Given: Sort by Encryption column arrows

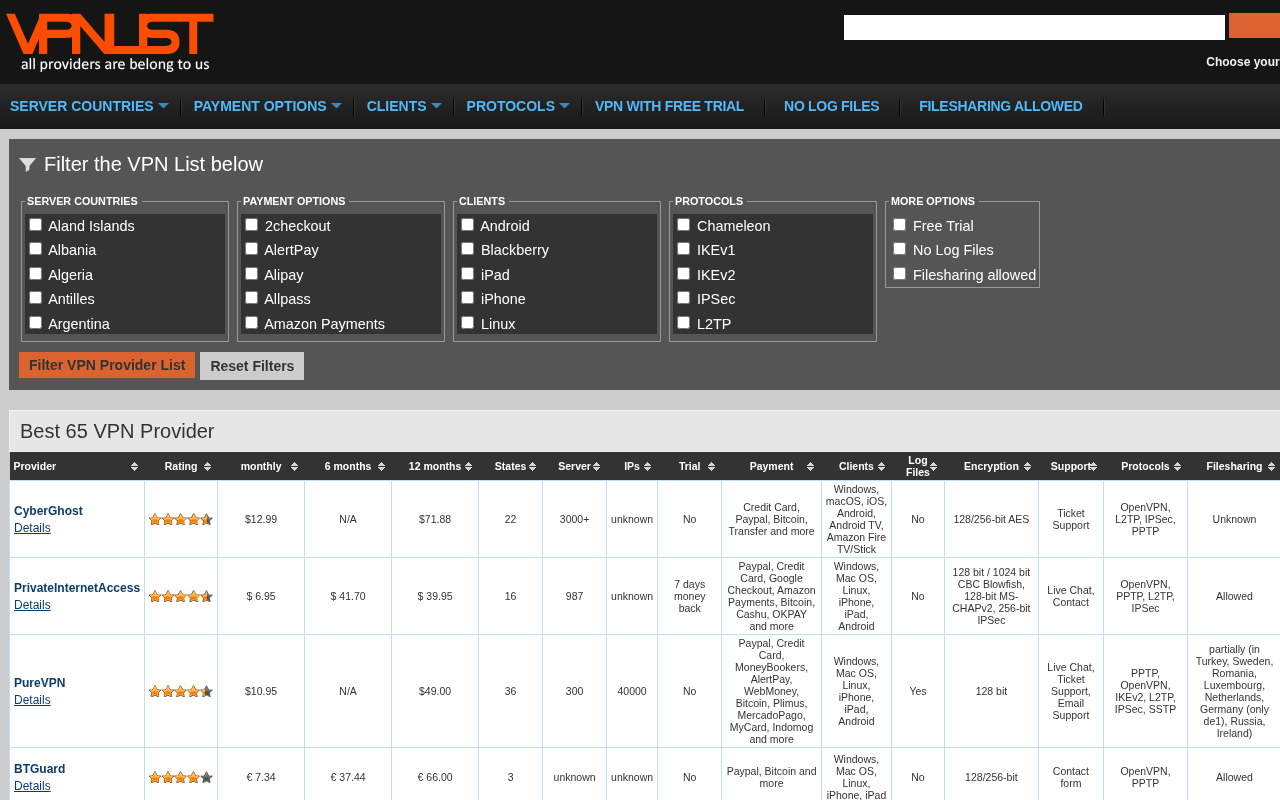Looking at the screenshot, I should tap(1027, 467).
